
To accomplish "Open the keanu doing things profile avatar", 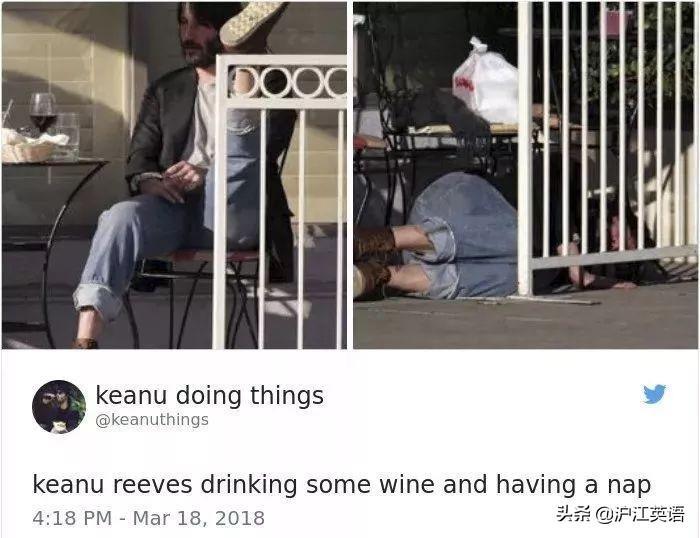I will [x=59, y=407].
